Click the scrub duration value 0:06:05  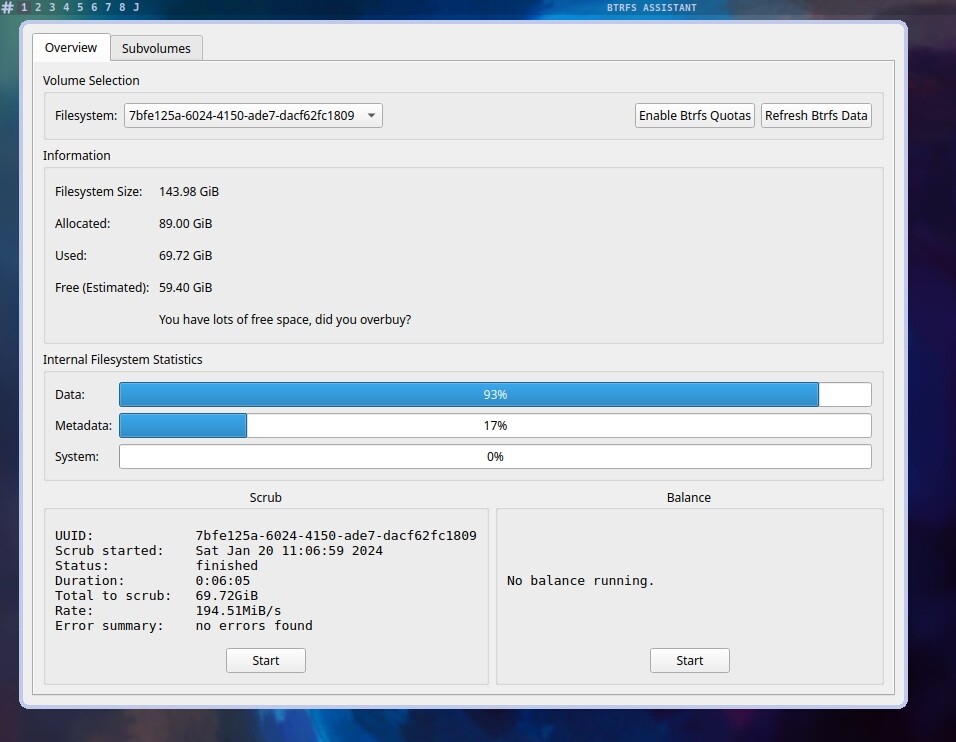(x=223, y=580)
